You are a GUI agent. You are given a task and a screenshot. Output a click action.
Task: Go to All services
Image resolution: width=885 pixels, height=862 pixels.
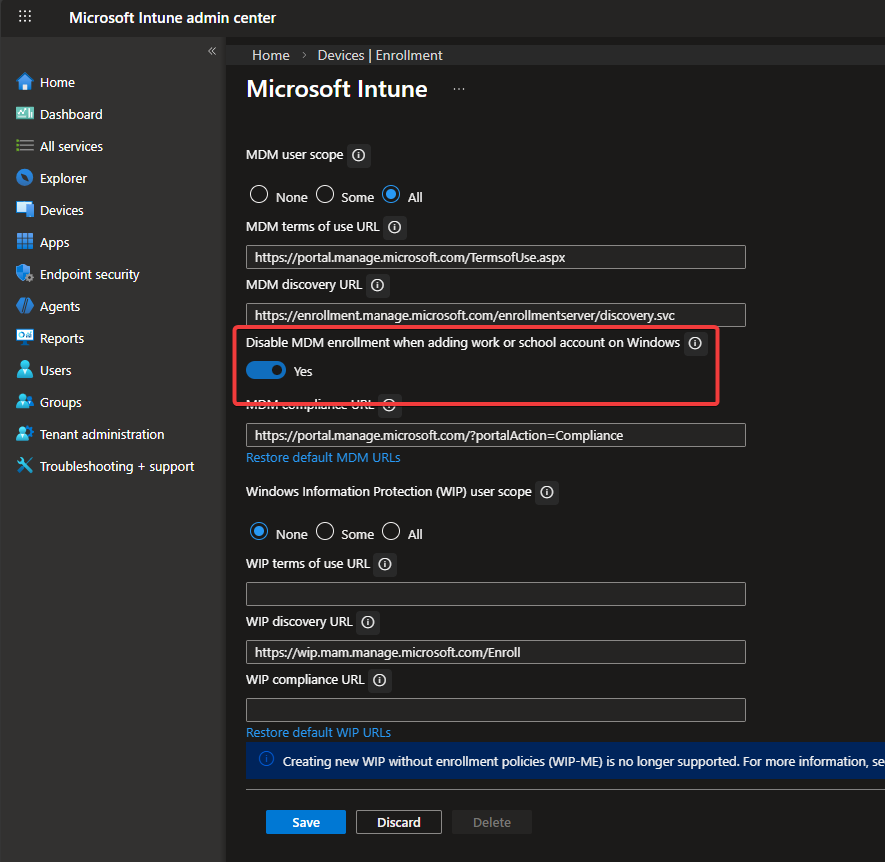[71, 147]
